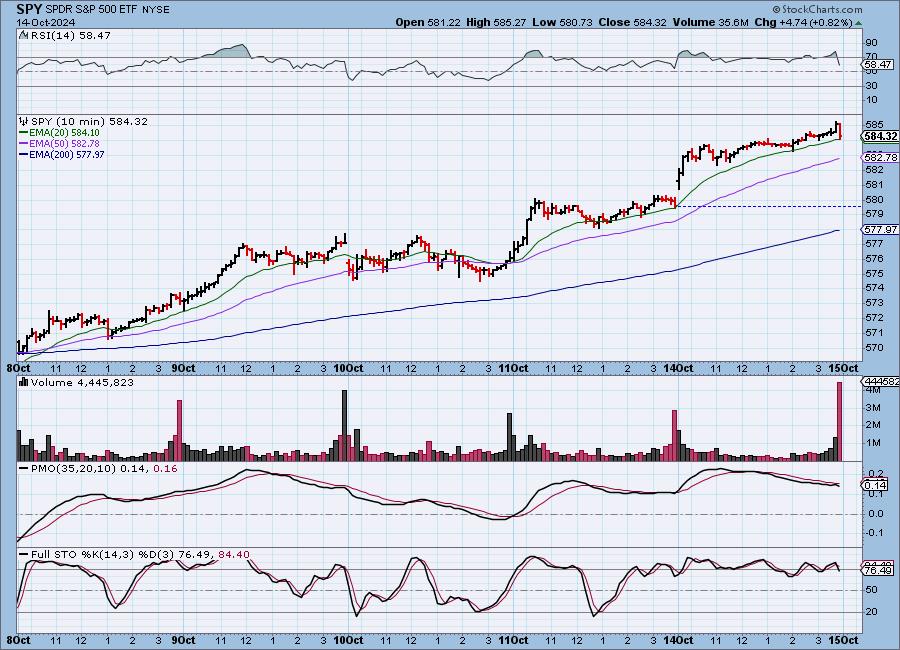Viewport: 900px width, 650px height.
Task: Click the EMA(20) 584.10 legend text
Action: [x=64, y=133]
